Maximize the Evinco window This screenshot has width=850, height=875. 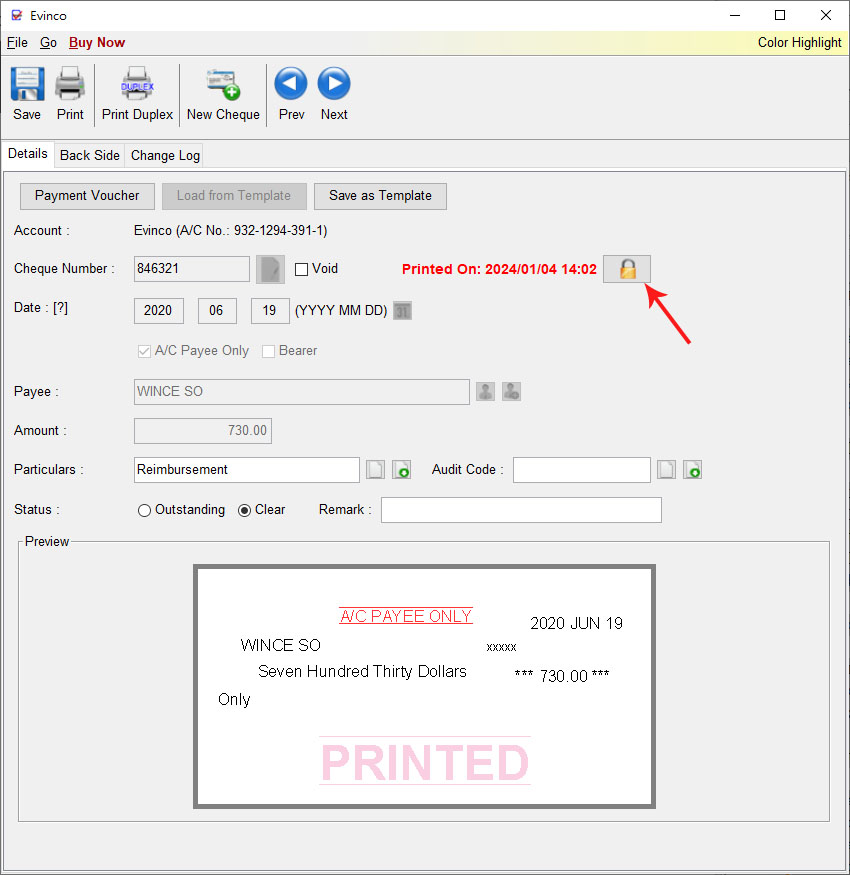click(780, 16)
